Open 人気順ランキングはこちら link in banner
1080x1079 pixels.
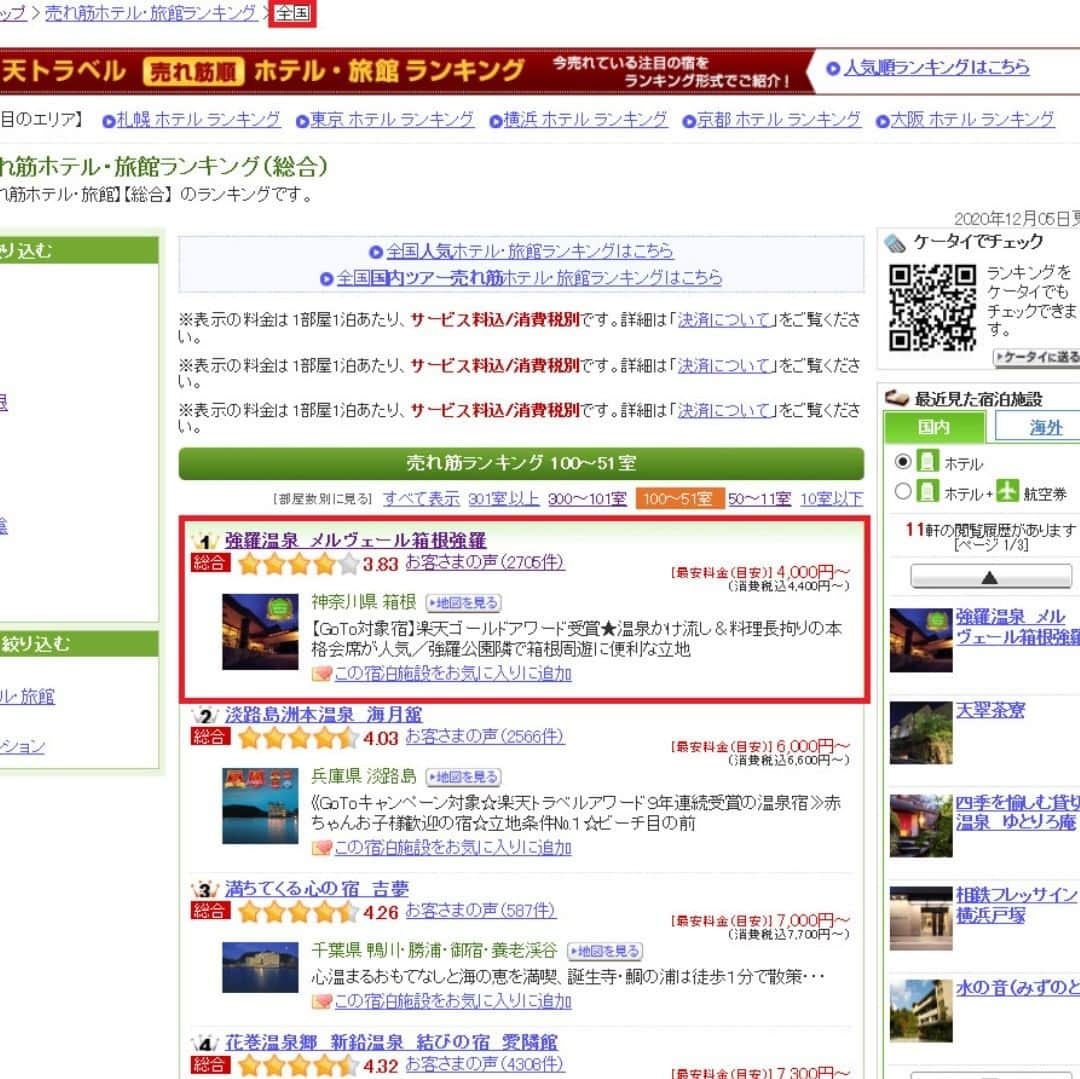tap(936, 67)
